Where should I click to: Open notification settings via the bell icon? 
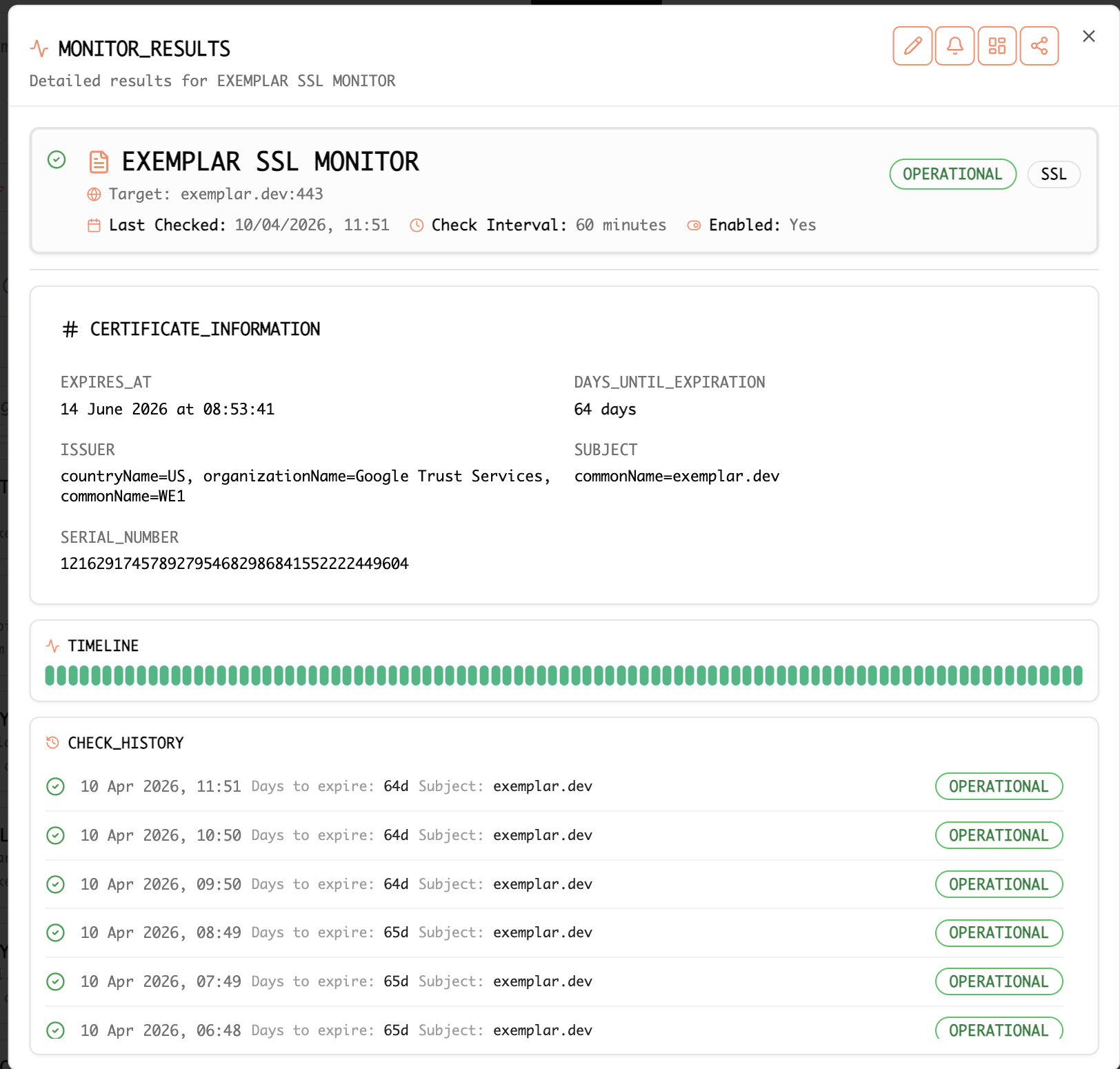[x=954, y=46]
